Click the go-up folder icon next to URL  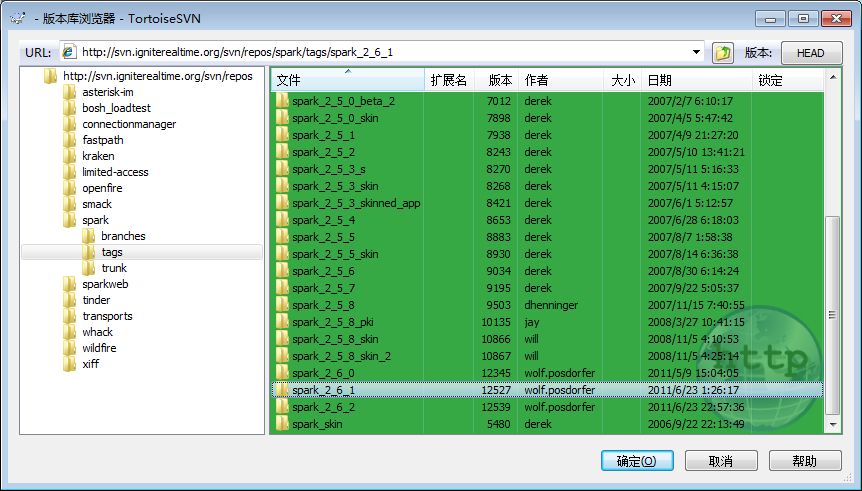tap(723, 53)
